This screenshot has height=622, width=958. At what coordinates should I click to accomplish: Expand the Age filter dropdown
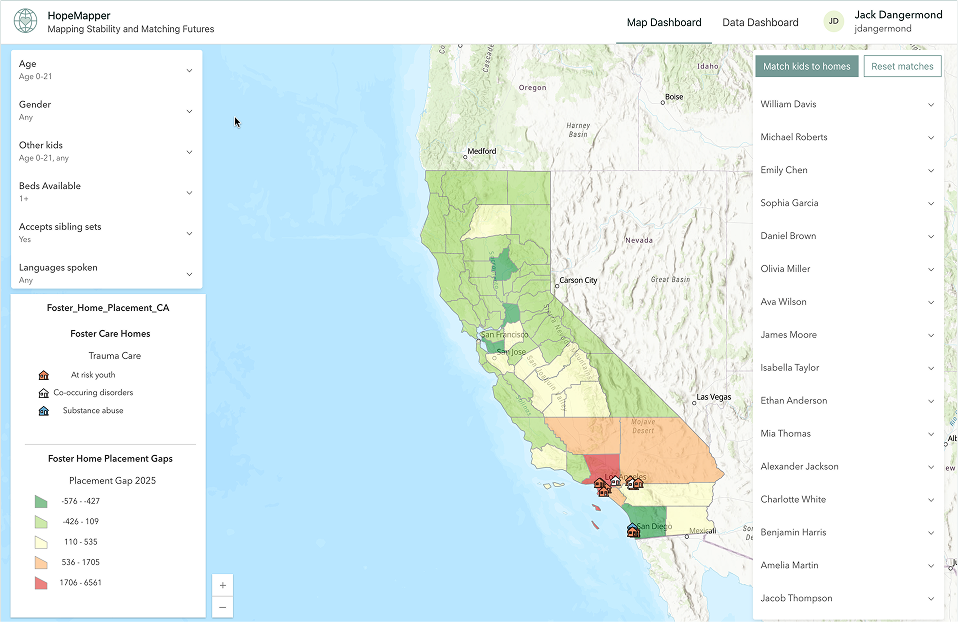[x=106, y=70]
